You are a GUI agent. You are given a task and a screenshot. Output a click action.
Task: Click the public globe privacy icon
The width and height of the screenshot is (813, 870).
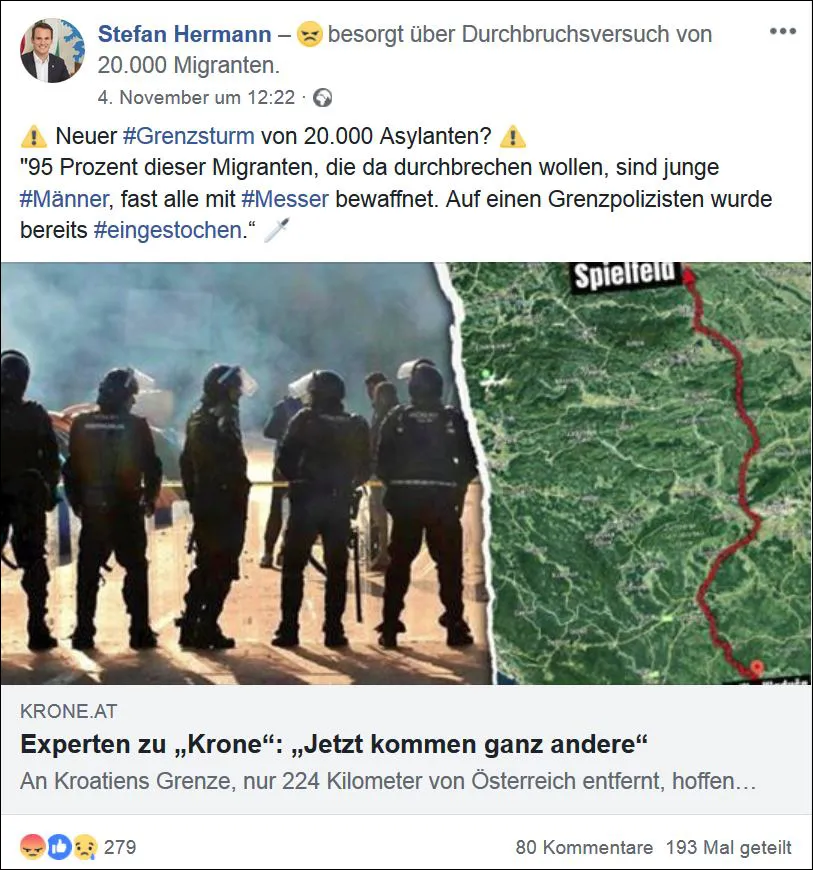[x=322, y=98]
